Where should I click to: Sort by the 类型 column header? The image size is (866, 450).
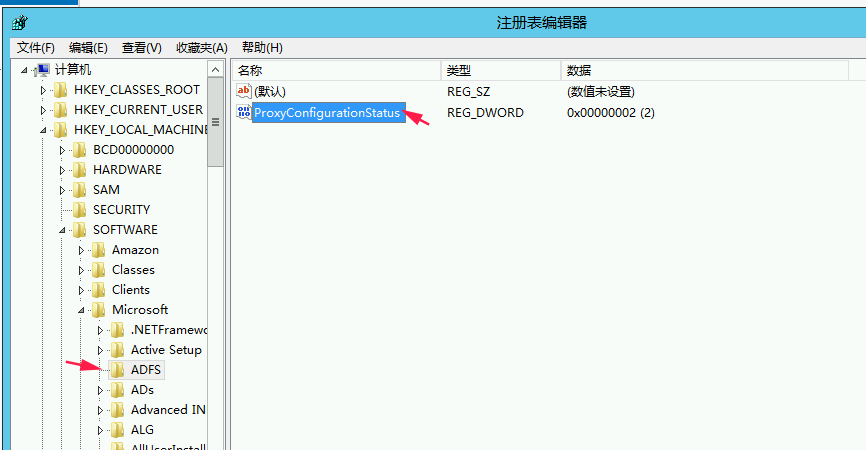[501, 71]
